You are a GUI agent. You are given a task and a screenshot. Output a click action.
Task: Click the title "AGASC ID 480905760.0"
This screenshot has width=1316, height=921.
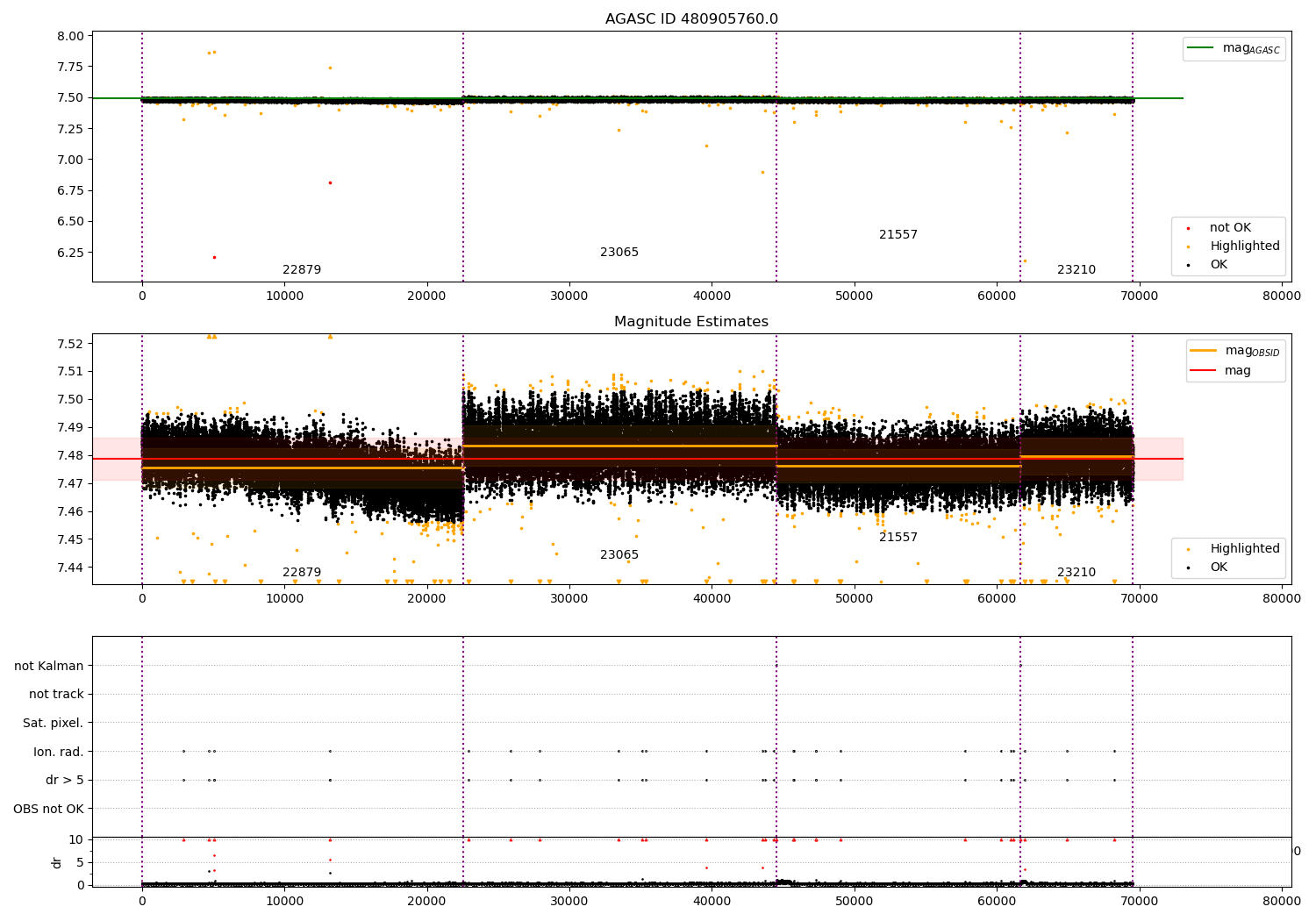tap(691, 19)
